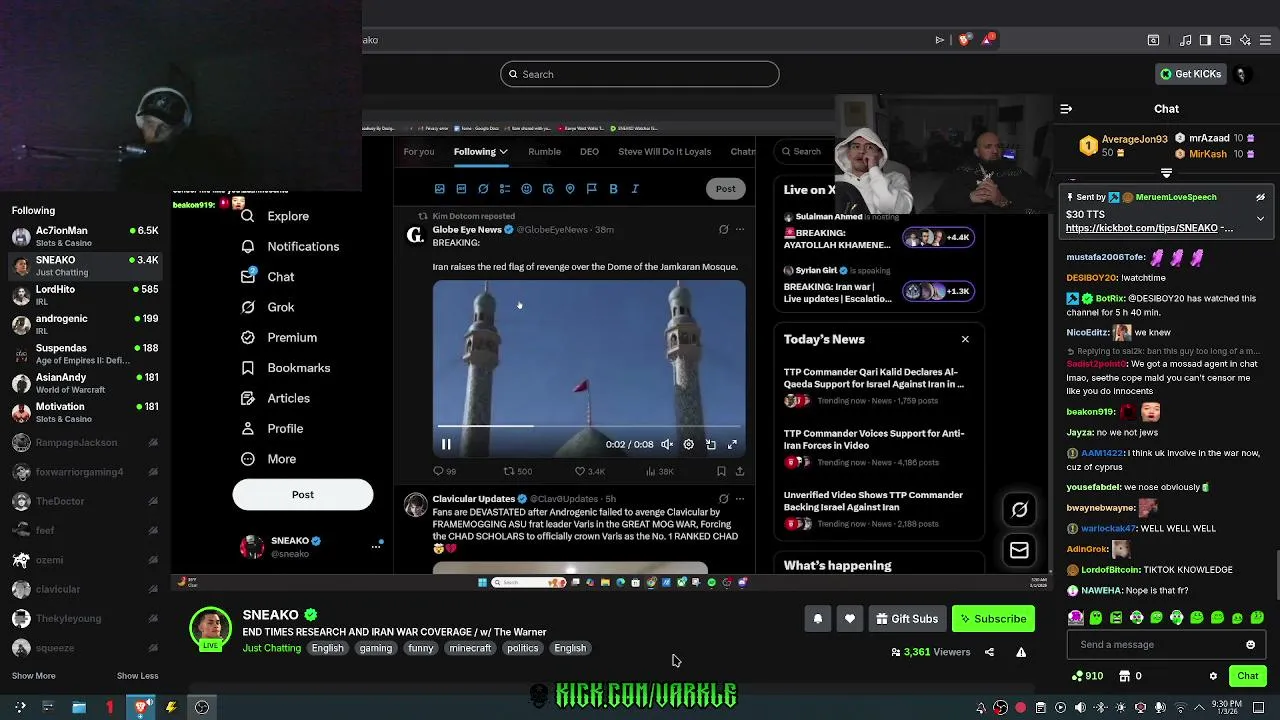Open more options on Clavicular Updates post

click(740, 499)
